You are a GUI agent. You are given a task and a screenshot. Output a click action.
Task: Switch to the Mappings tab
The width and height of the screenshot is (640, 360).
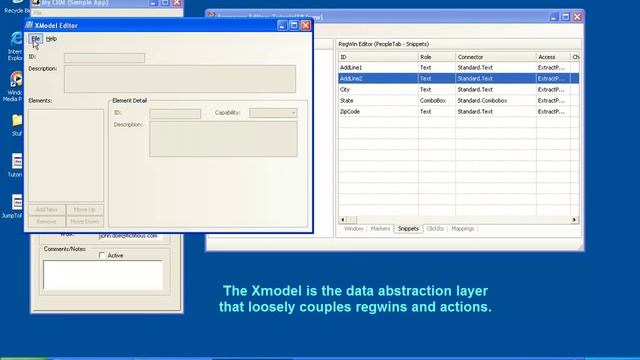tap(463, 229)
